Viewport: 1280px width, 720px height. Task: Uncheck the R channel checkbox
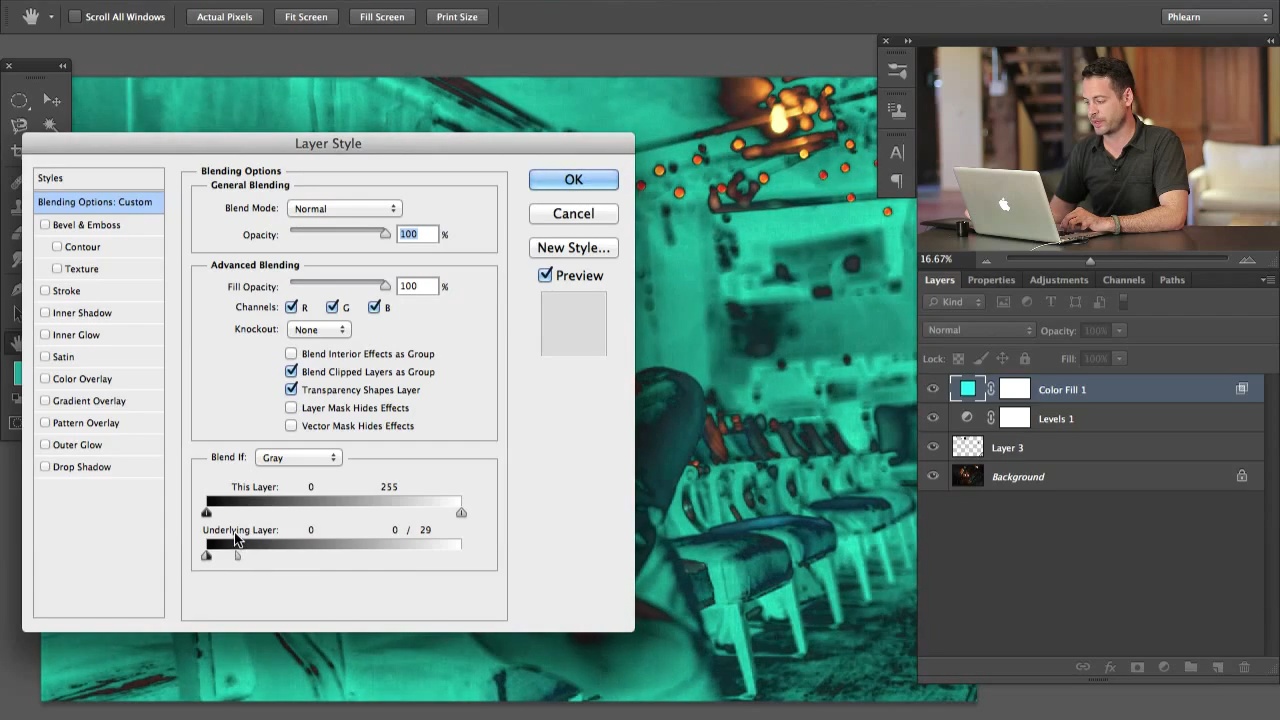[x=291, y=307]
